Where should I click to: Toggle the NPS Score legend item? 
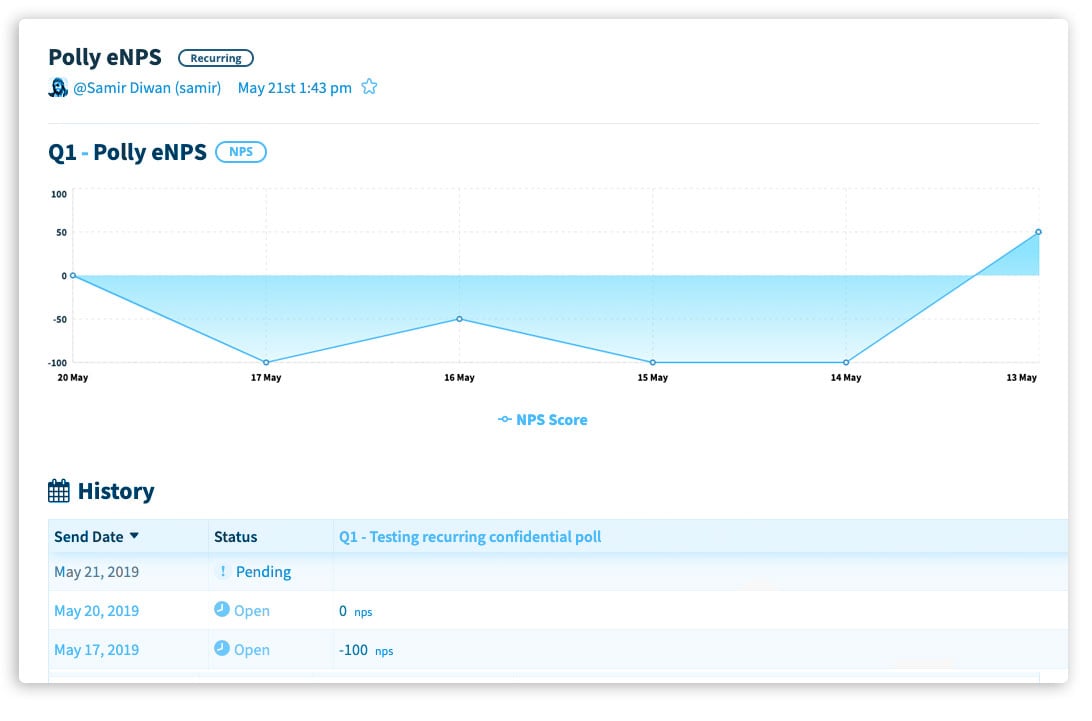coord(543,420)
